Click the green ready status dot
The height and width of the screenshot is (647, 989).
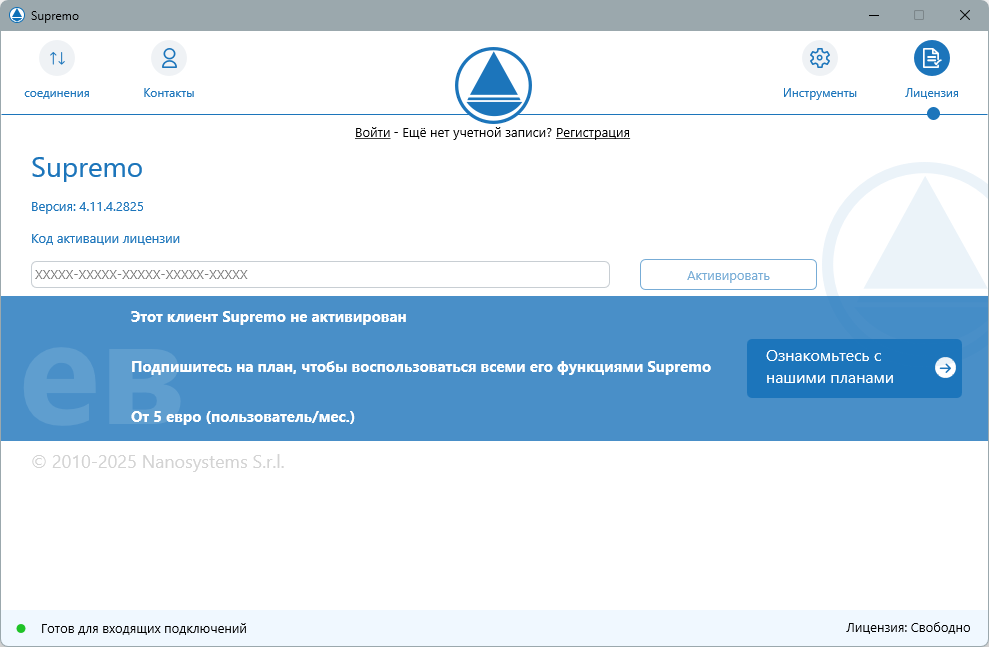pos(21,628)
